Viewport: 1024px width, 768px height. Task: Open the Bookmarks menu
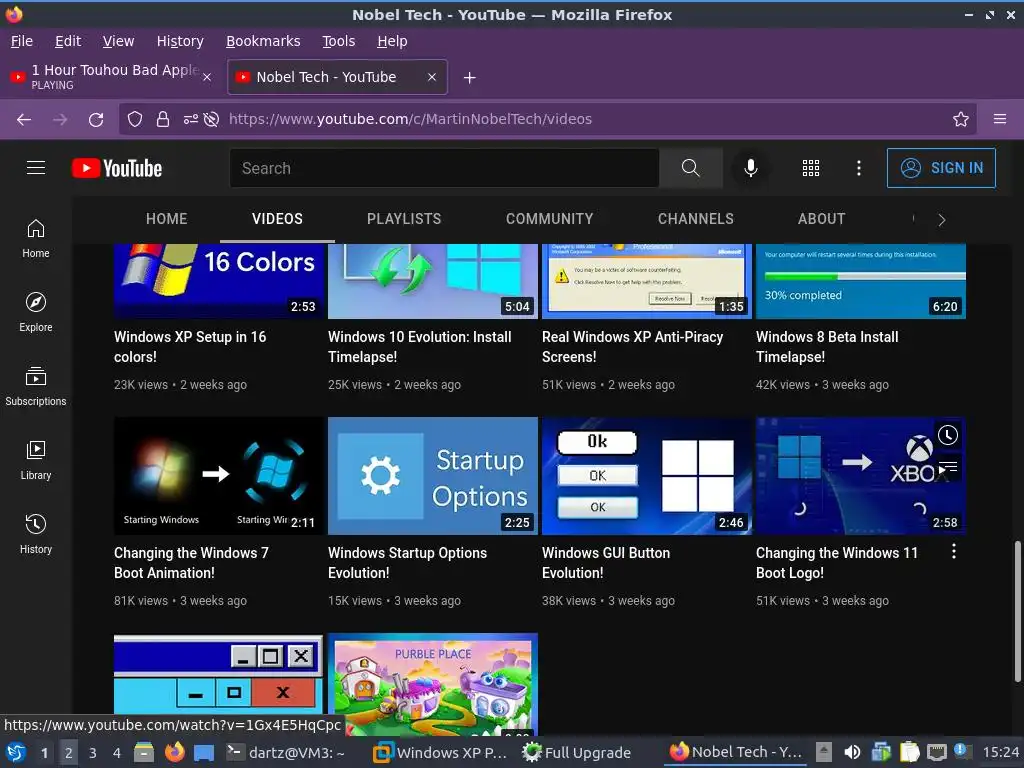(263, 41)
